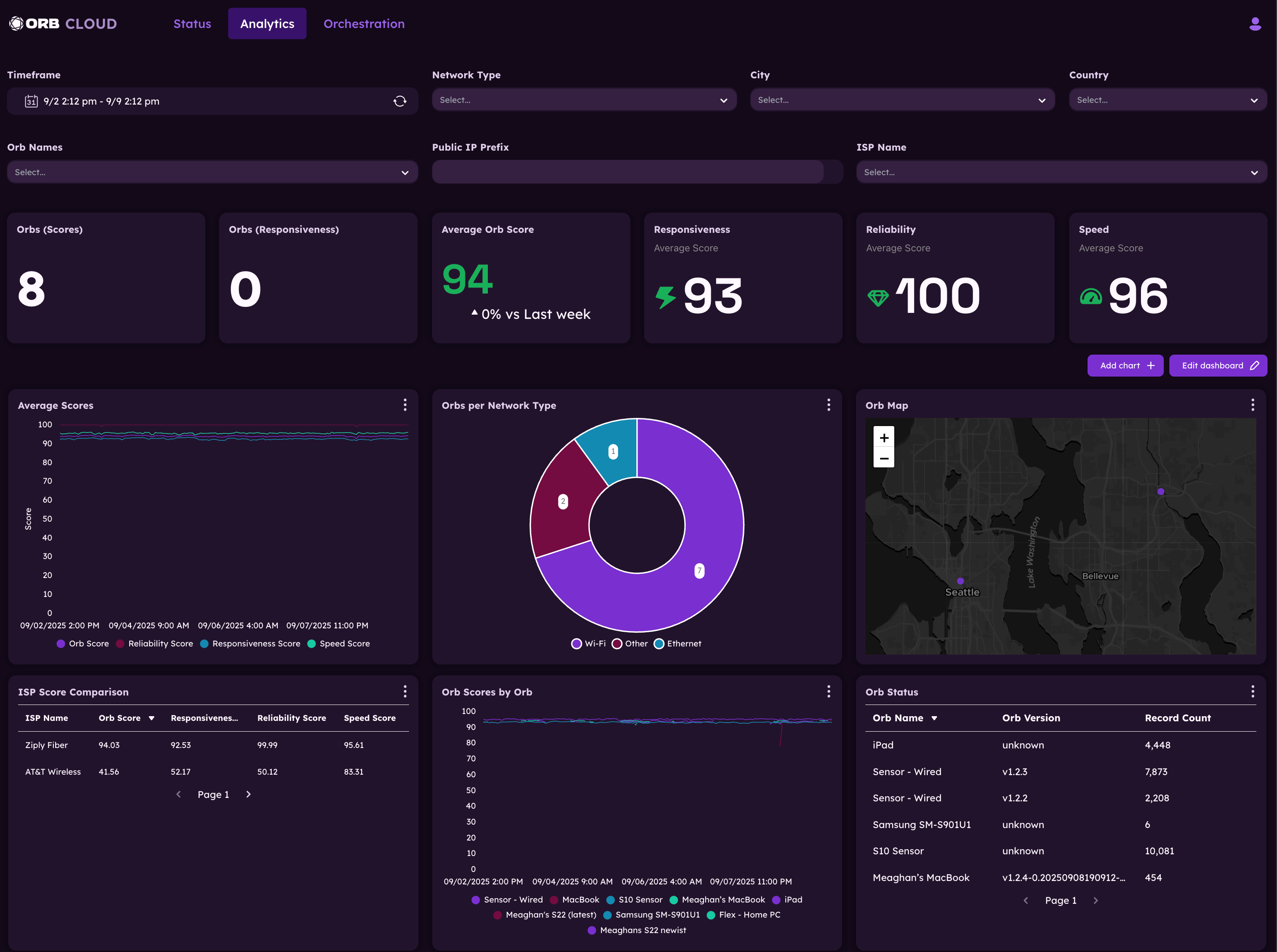Click the refresh icon in Timeframe field
Screen dimensions: 1277x952
pyautogui.click(x=400, y=101)
